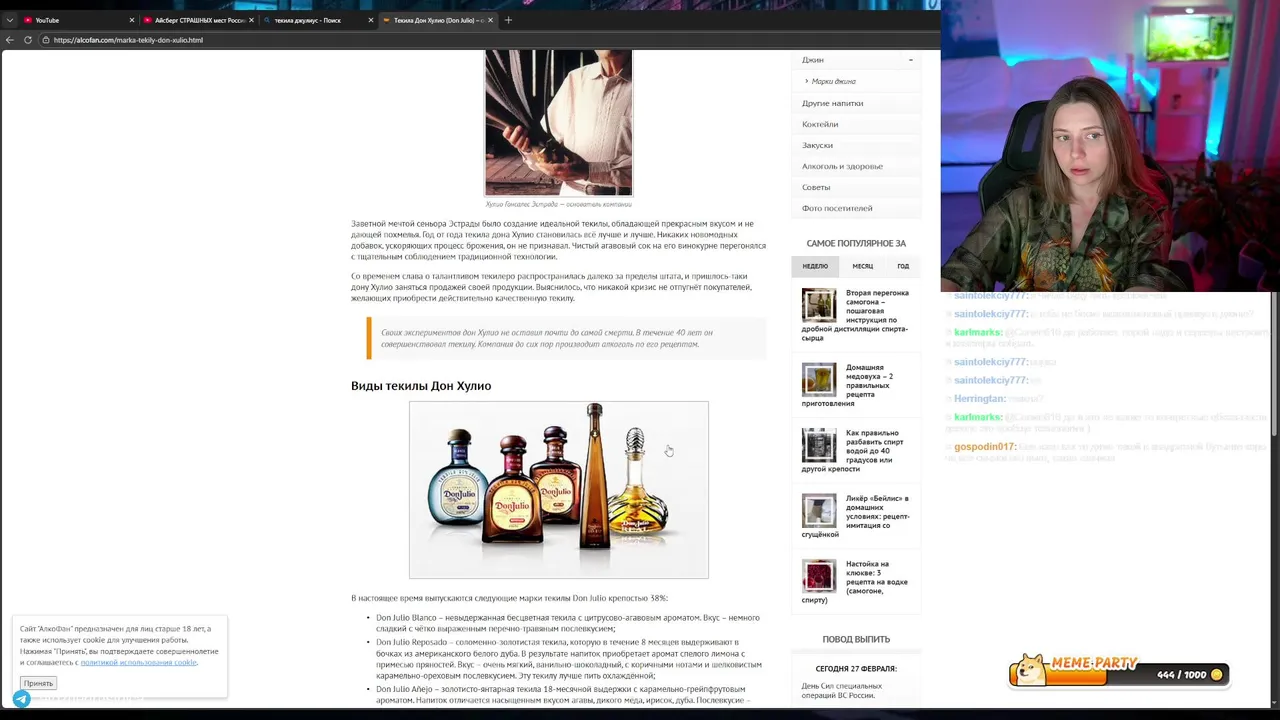Open Ликёр «Бейлис» recipe link
The height and width of the screenshot is (720, 1280).
856,516
